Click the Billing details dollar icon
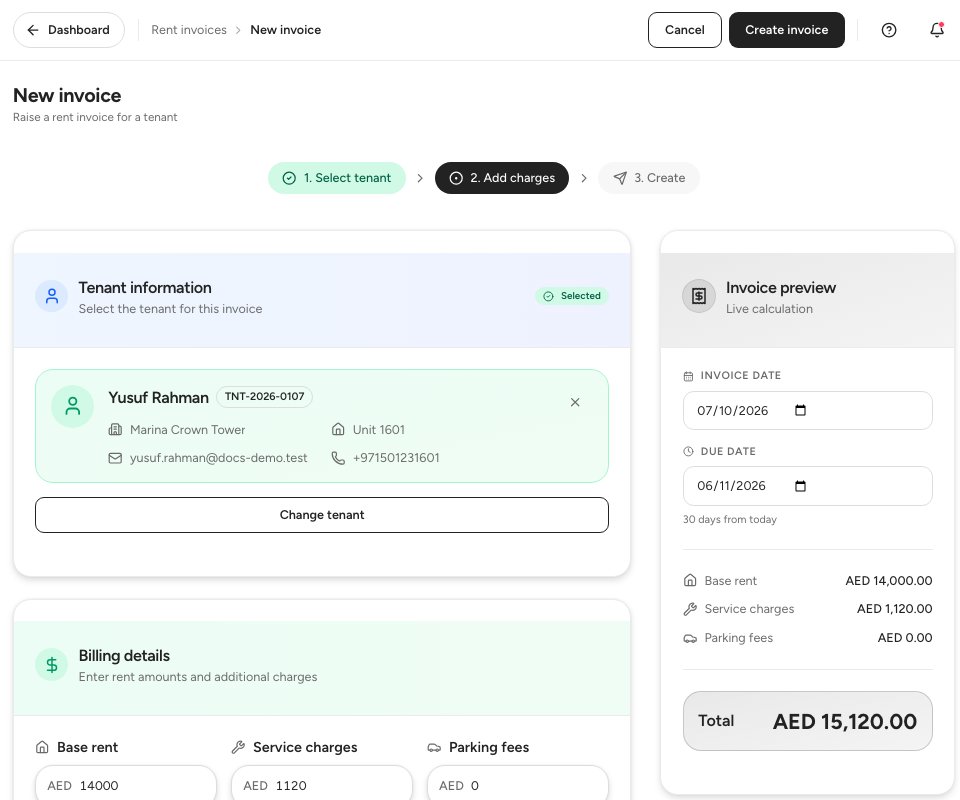The height and width of the screenshot is (800, 960). (x=52, y=665)
